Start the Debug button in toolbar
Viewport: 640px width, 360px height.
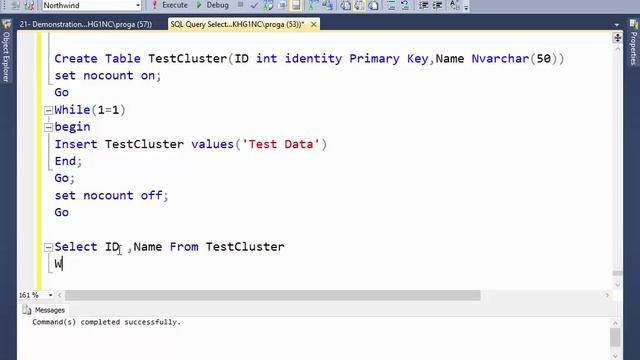coord(212,5)
